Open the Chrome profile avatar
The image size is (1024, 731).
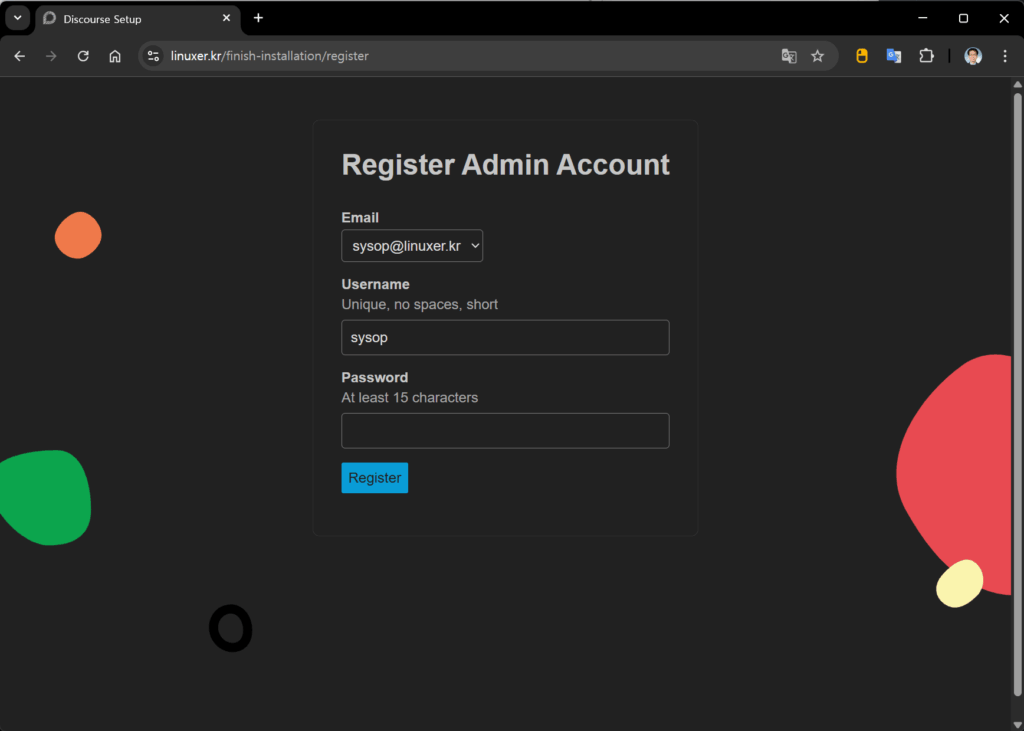pyautogui.click(x=972, y=56)
